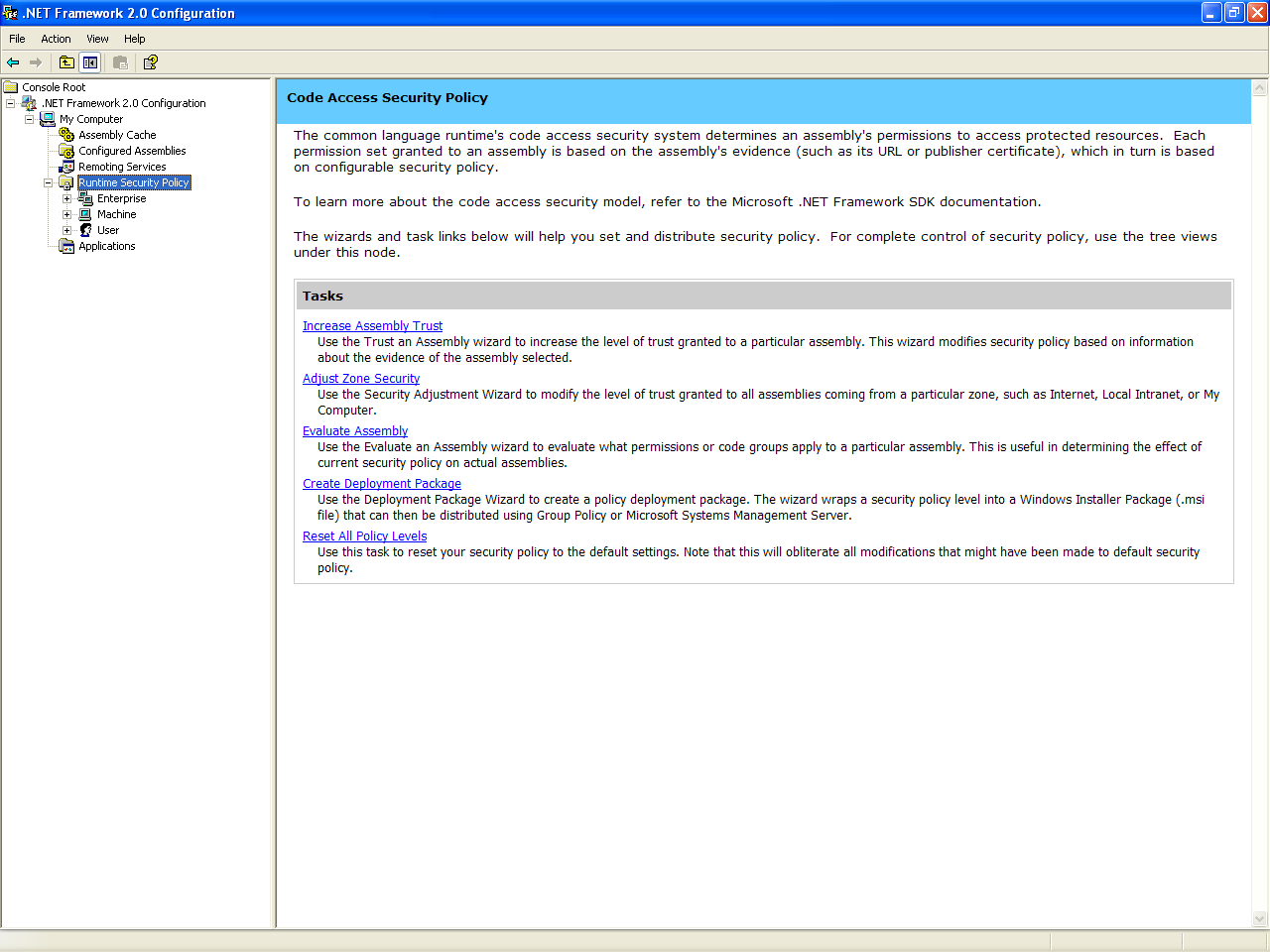Click the Code Access Security Policy heading

(387, 98)
